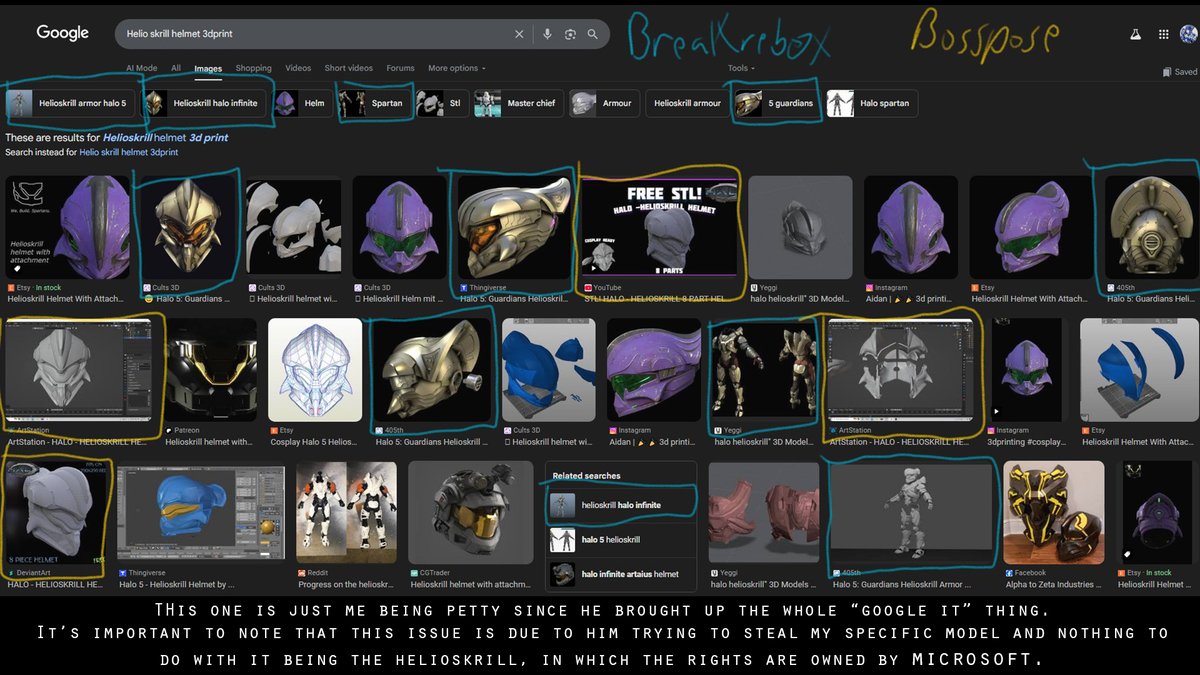Select the Images tab
1200x675 pixels.
208,68
